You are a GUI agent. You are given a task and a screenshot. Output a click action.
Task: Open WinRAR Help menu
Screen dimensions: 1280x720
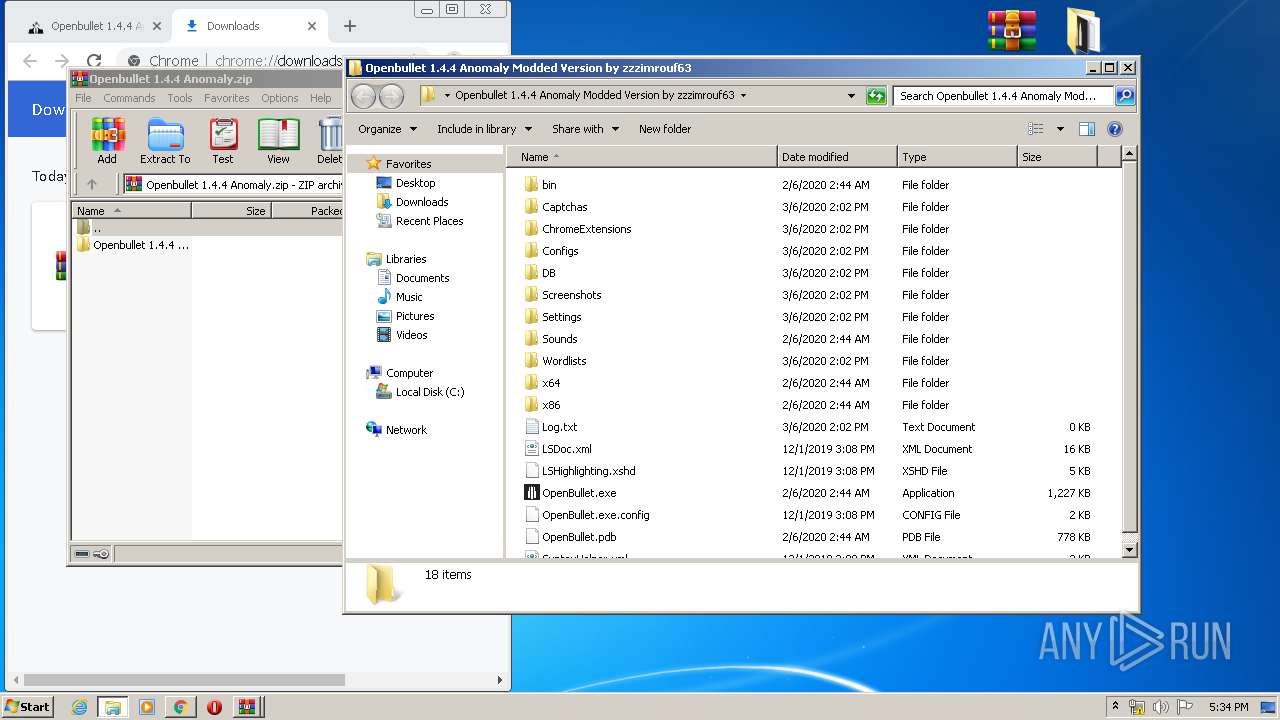tap(320, 98)
